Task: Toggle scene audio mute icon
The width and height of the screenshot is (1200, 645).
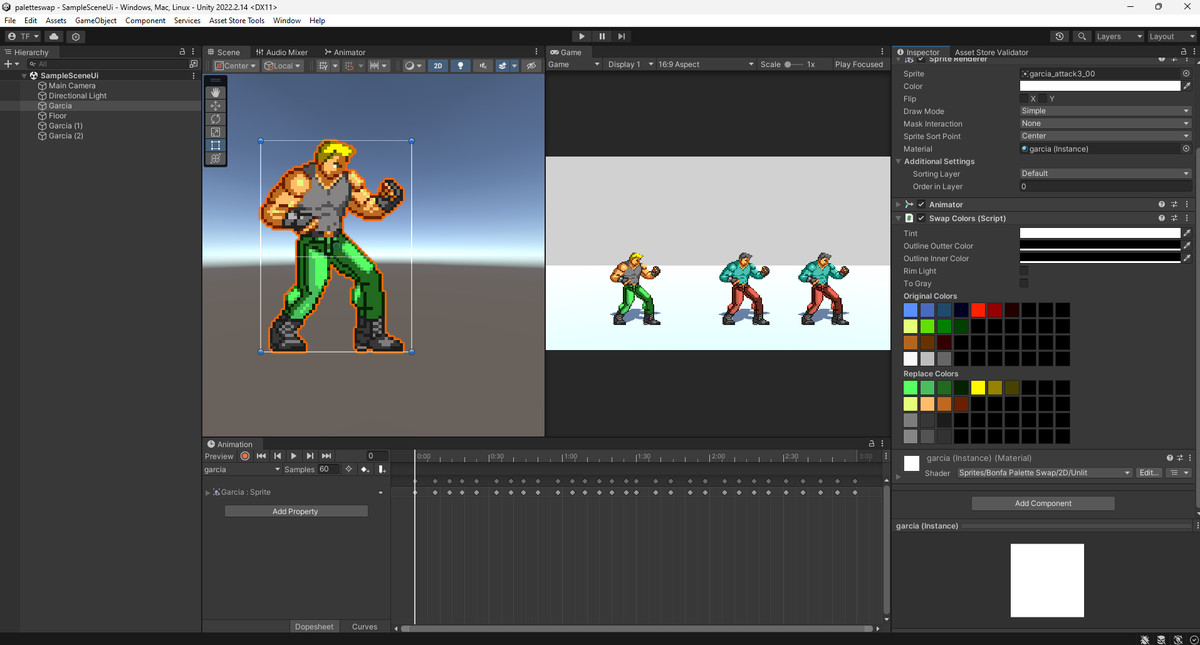Action: (x=483, y=66)
